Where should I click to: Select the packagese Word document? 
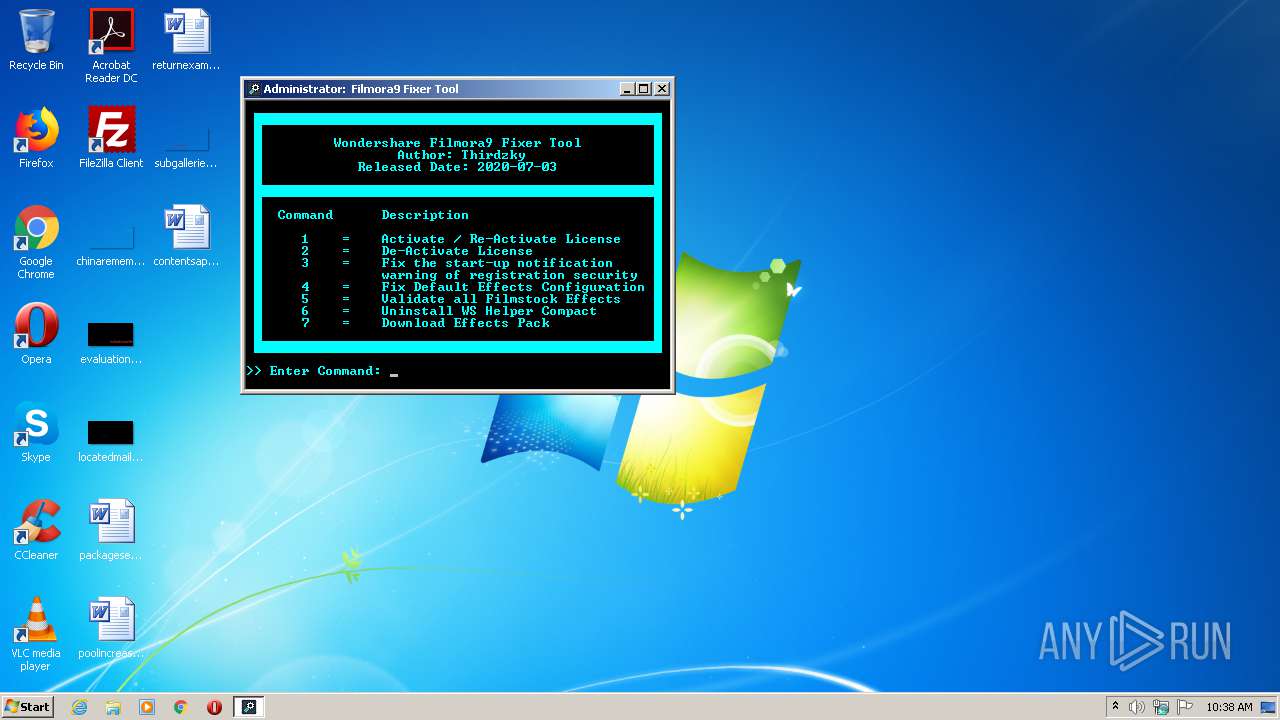point(111,530)
